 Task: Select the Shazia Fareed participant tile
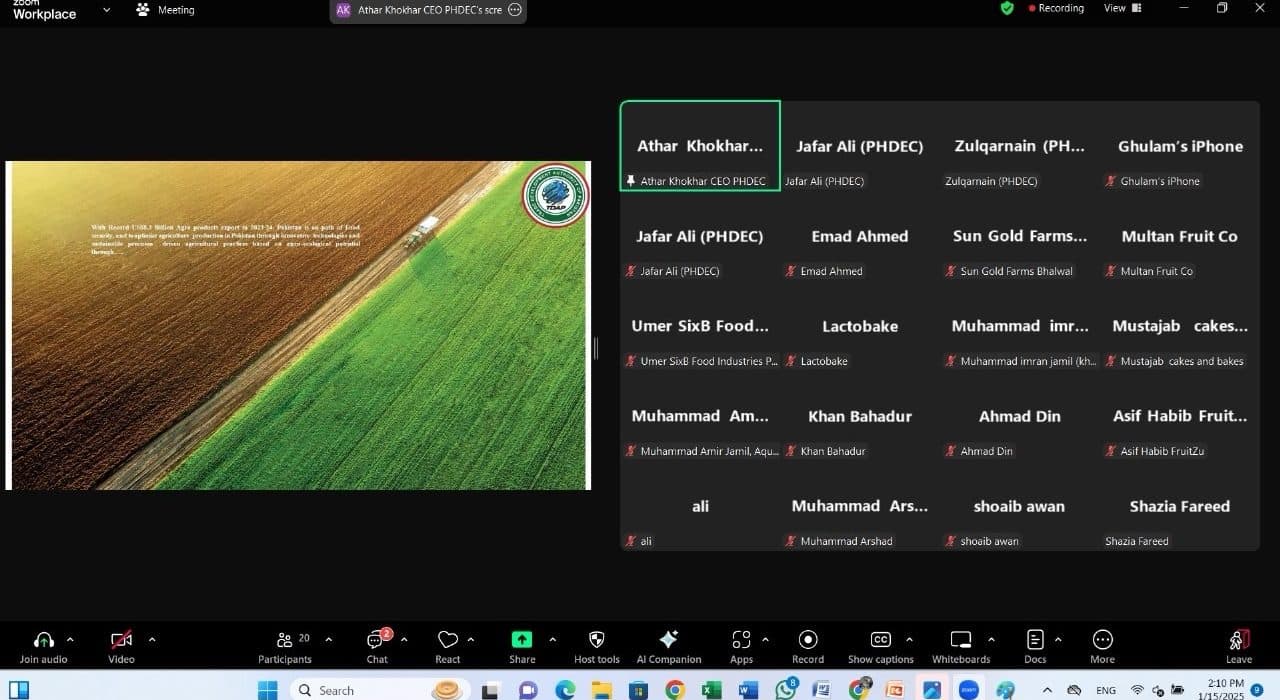(1179, 515)
